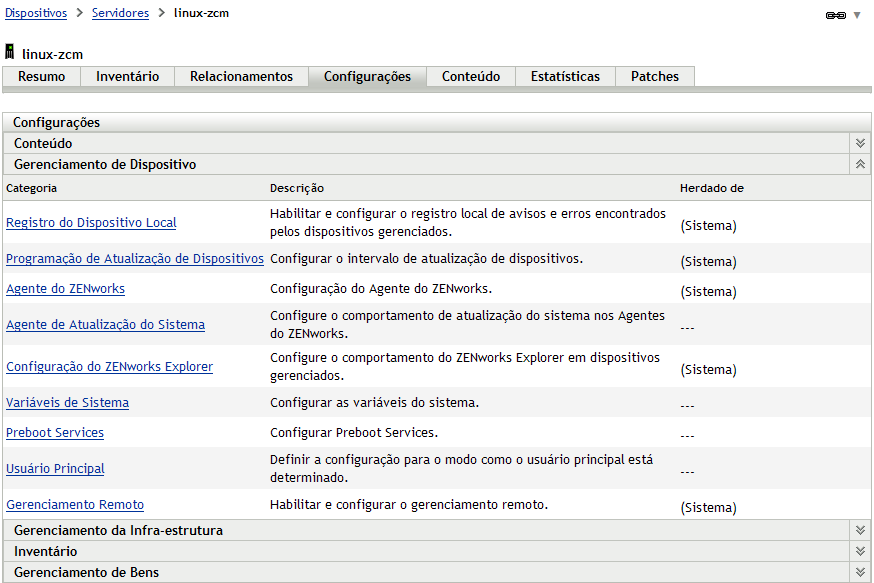The height and width of the screenshot is (583, 874).
Task: Open the Relacionamentos tab
Action: [x=241, y=77]
